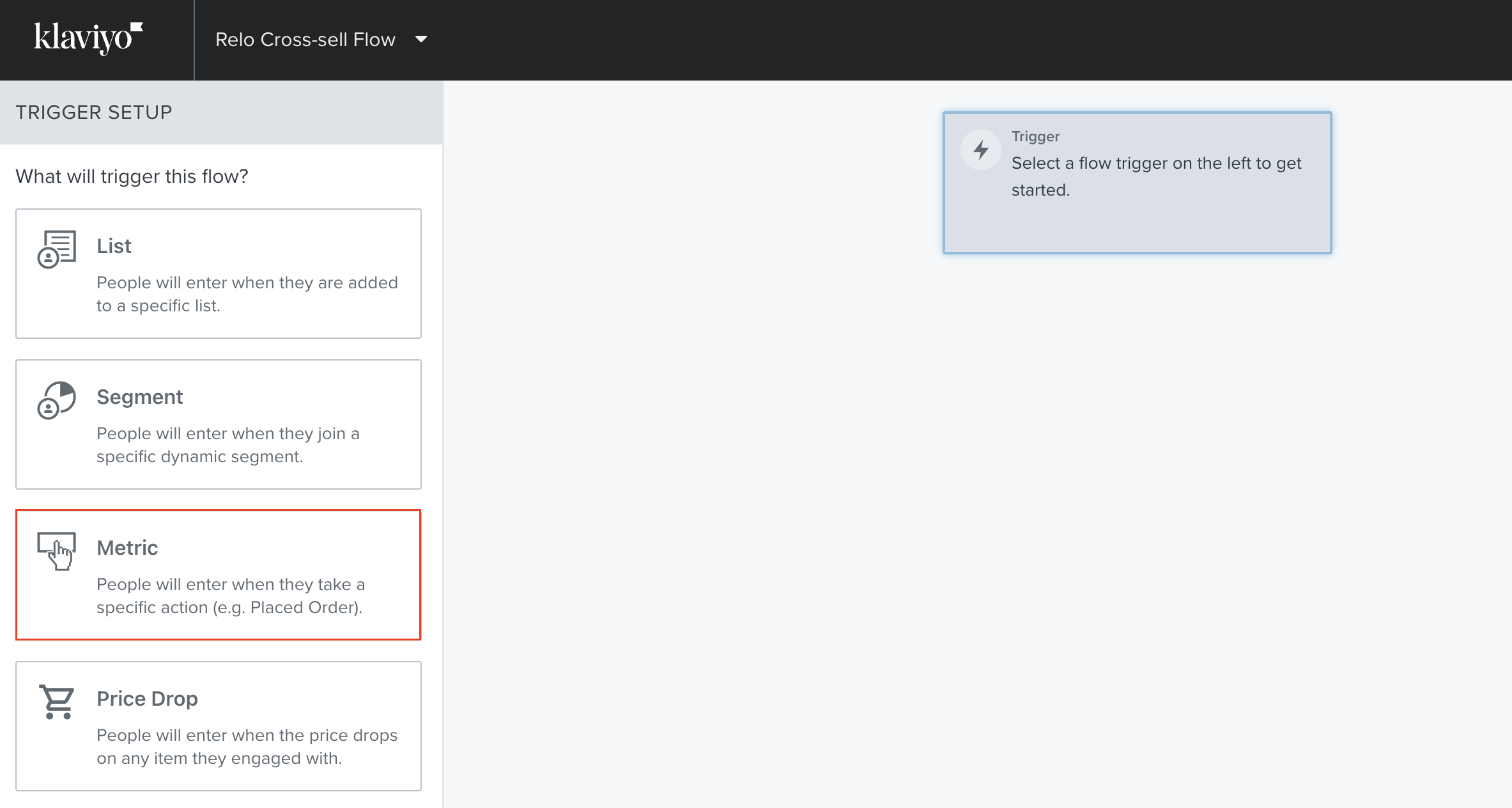Click the 'Select a flow trigger' message
The height and width of the screenshot is (808, 1512).
(1155, 176)
